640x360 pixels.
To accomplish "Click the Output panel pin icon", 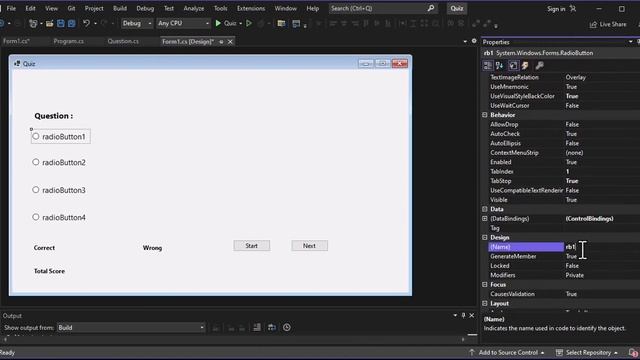I will click(463, 316).
